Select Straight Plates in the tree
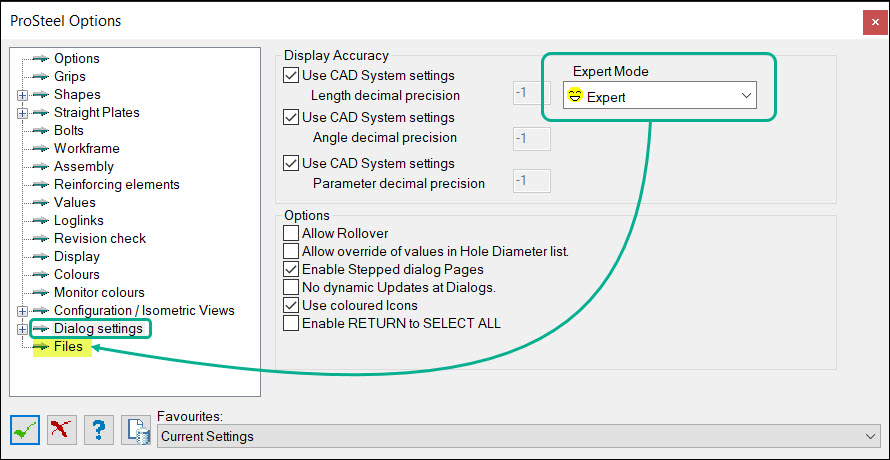 coord(96,112)
